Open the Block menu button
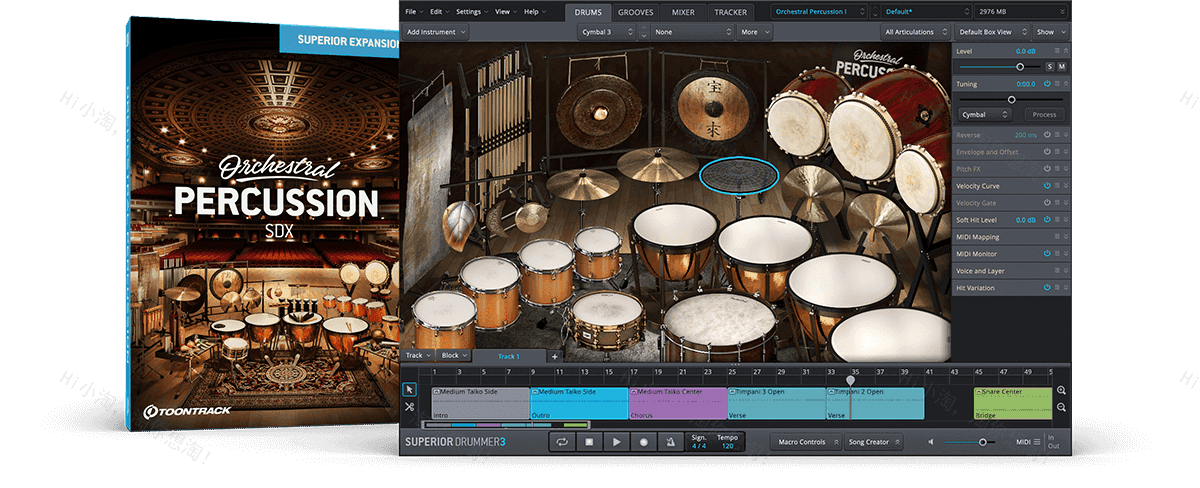 (454, 356)
